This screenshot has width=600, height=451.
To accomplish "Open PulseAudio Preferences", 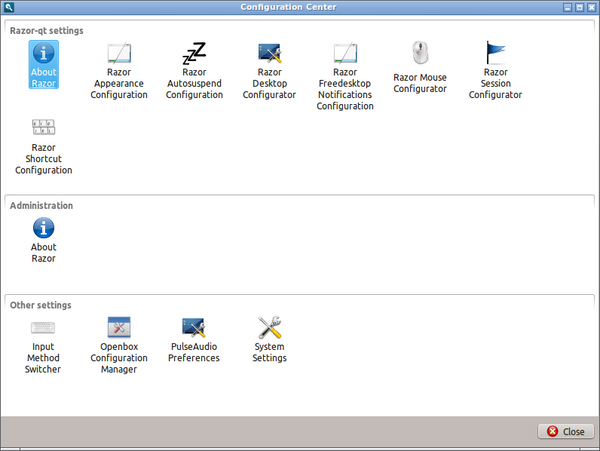I will point(194,340).
